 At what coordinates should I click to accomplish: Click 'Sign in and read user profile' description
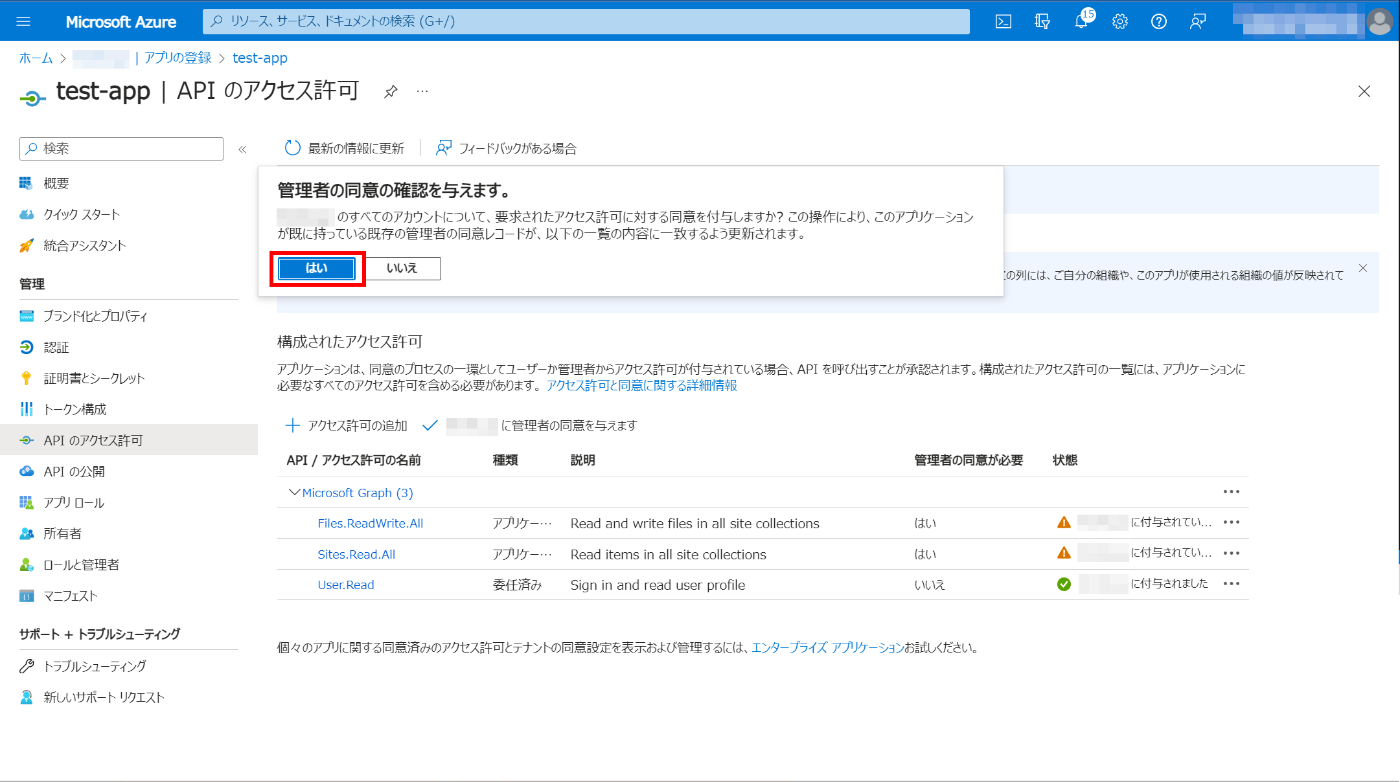tap(658, 585)
